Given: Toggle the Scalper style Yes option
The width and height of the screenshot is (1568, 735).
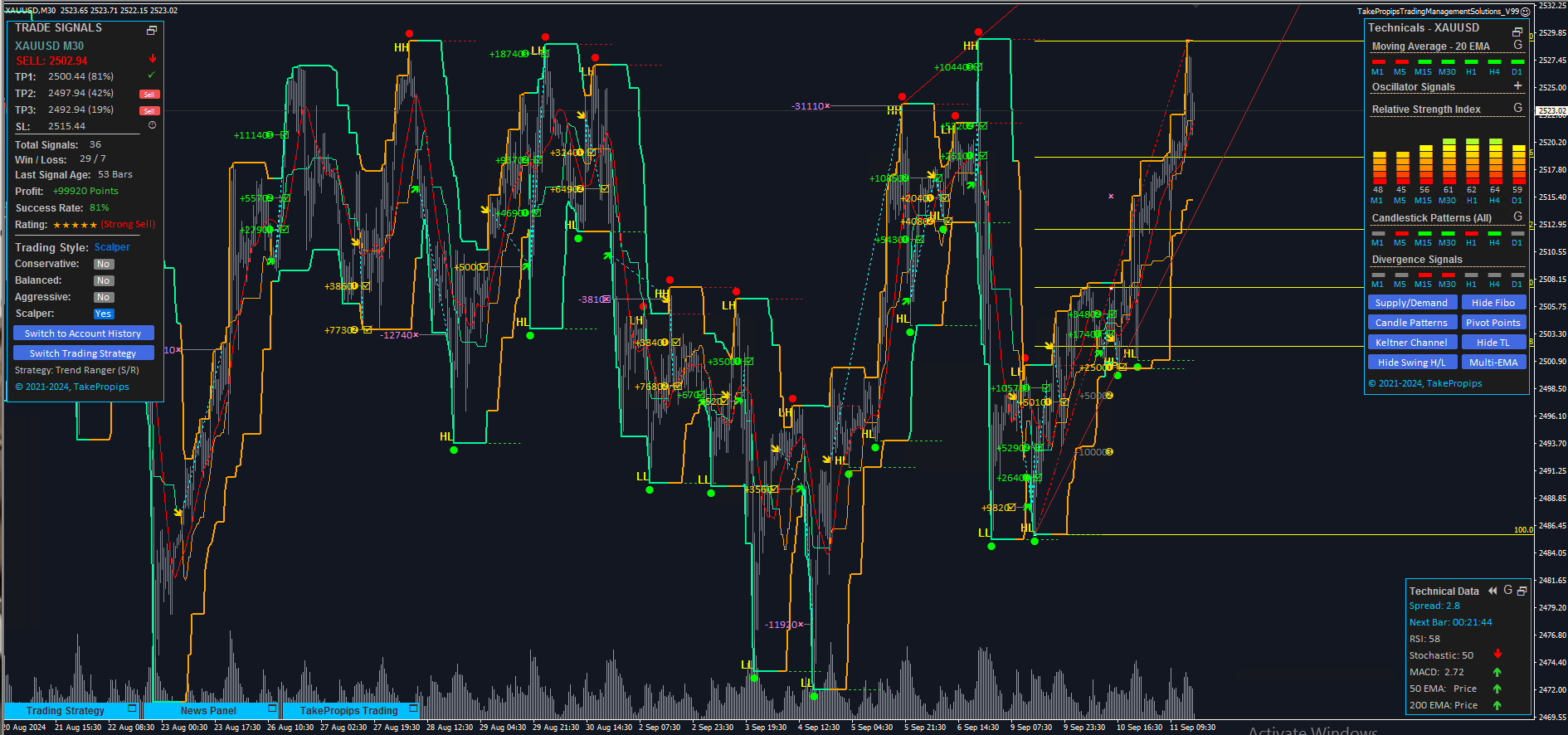Looking at the screenshot, I should (x=103, y=314).
